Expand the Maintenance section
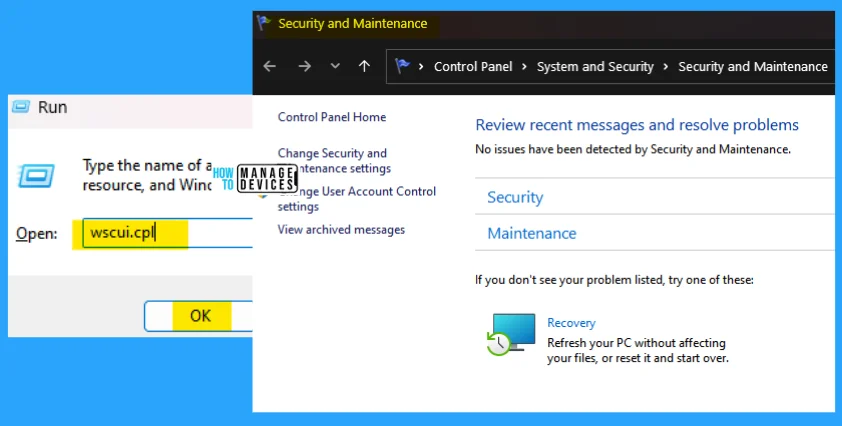This screenshot has height=426, width=842. click(x=531, y=234)
